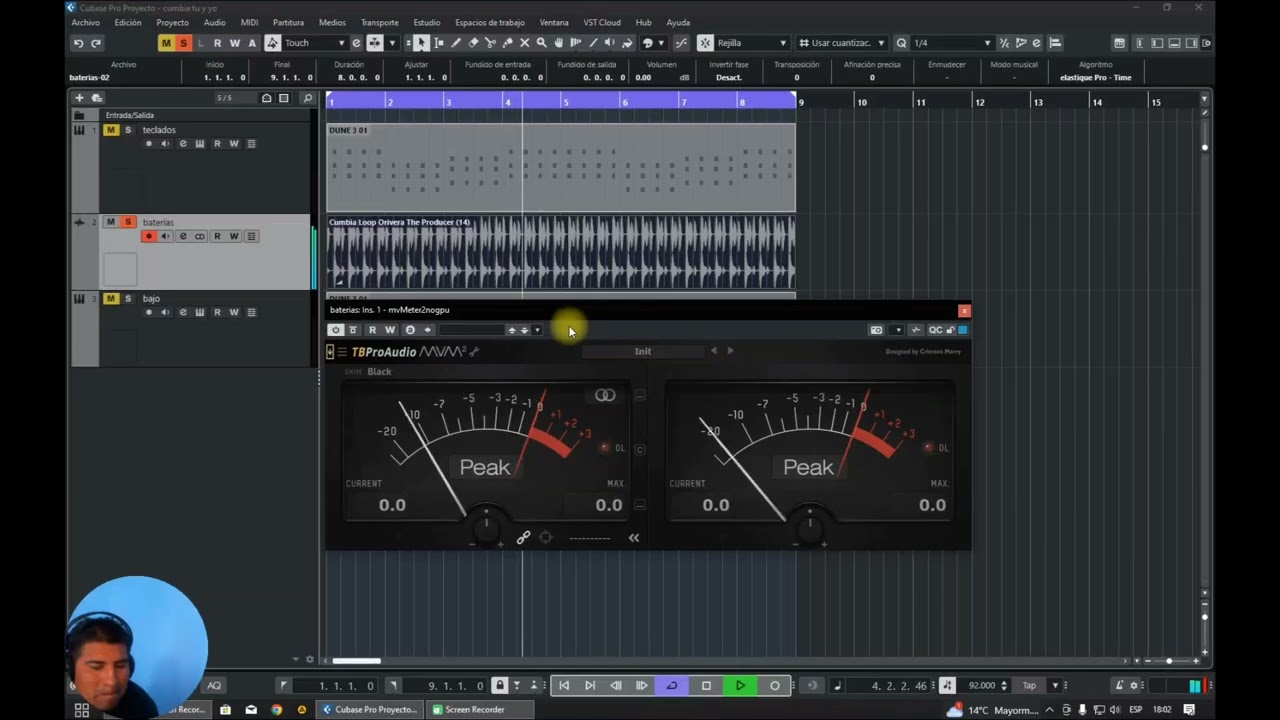Expand the color tool dropdown arrow
This screenshot has height=720, width=1280.
(x=662, y=43)
